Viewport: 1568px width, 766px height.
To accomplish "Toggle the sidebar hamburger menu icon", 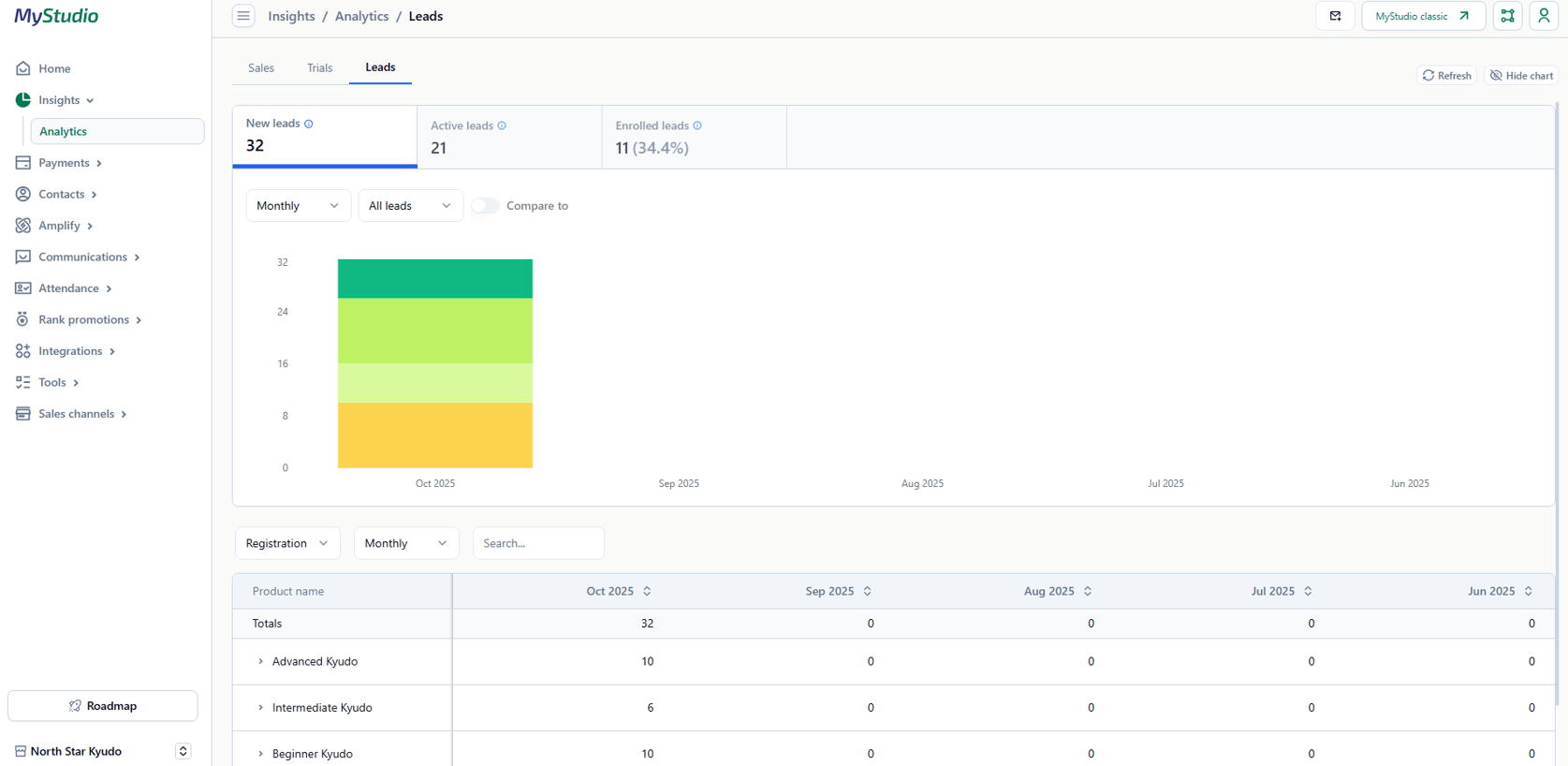I will click(243, 16).
